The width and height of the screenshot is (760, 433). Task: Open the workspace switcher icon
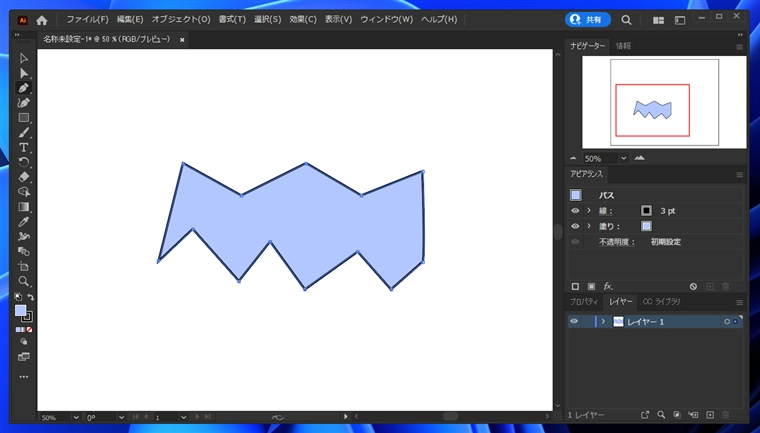[x=680, y=20]
